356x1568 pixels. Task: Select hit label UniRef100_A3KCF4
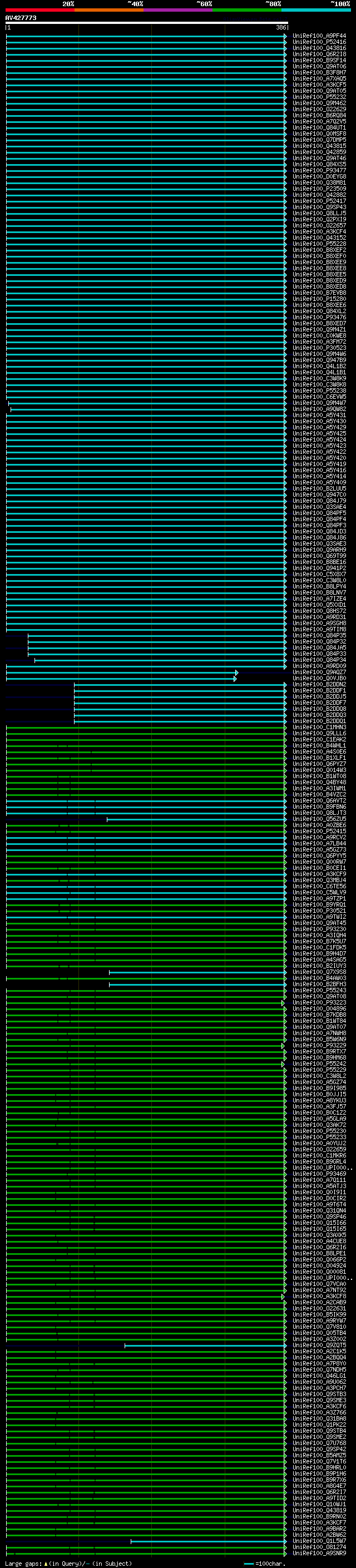pos(319,231)
